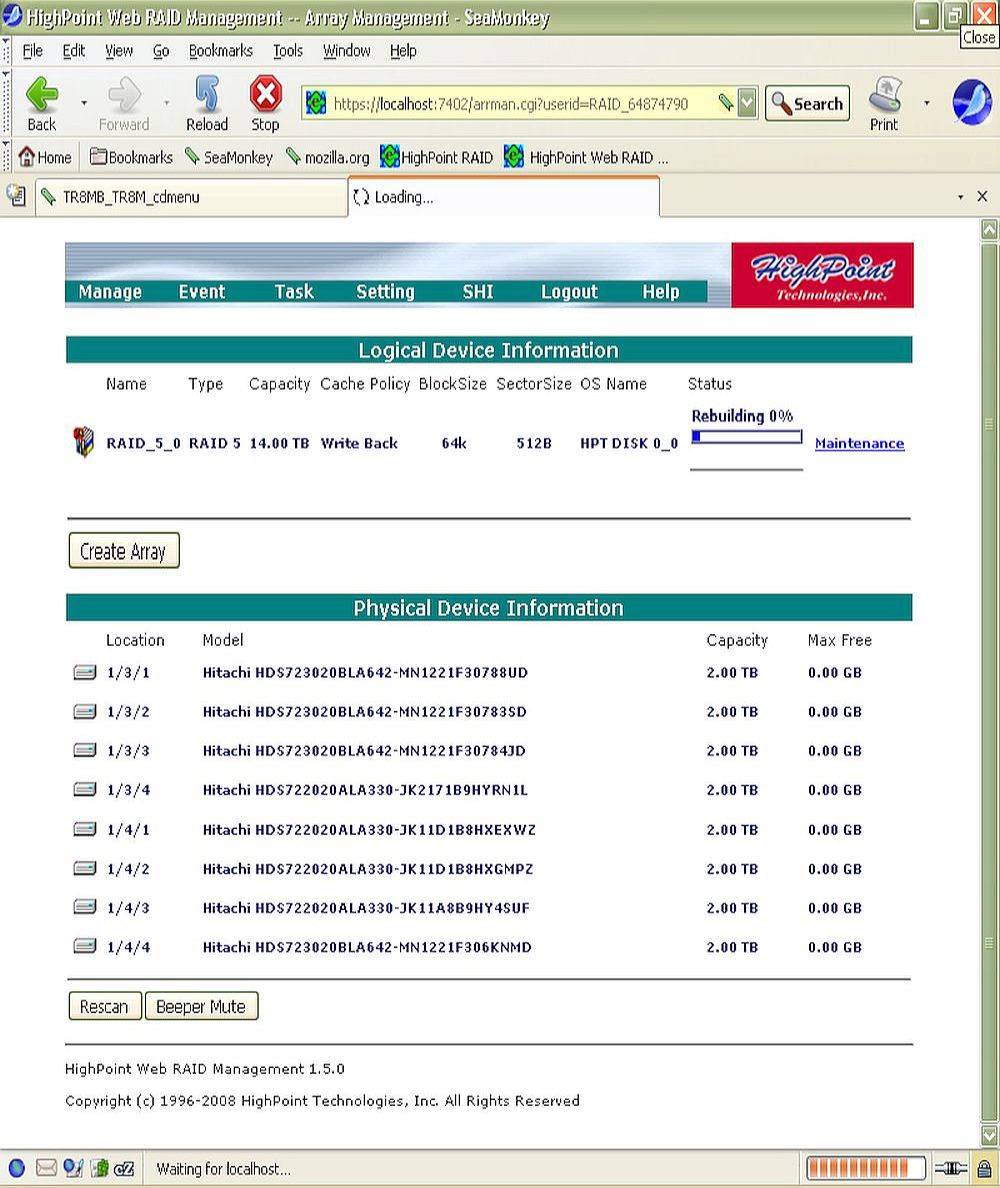
Task: Switch to the TR8MB_TR8M_cdmenu tab
Action: [x=191, y=197]
